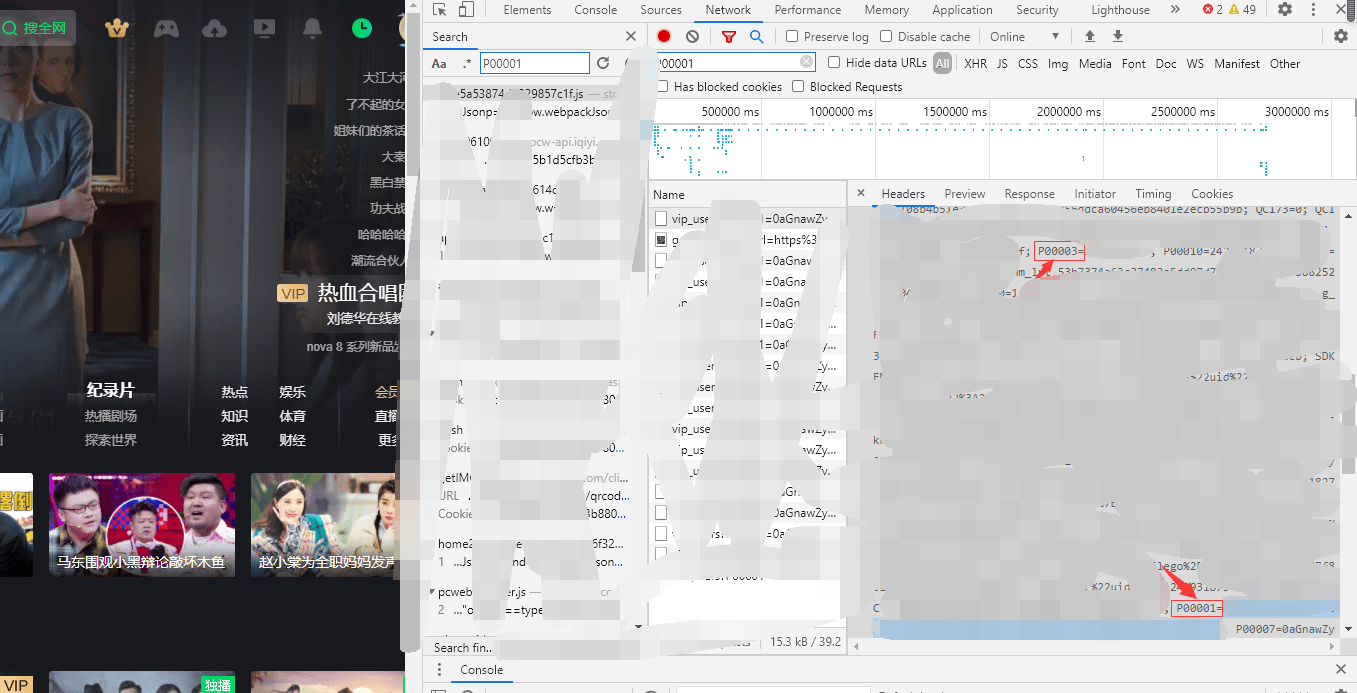1357x693 pixels.
Task: Open watch history clock icon
Action: pos(361,28)
